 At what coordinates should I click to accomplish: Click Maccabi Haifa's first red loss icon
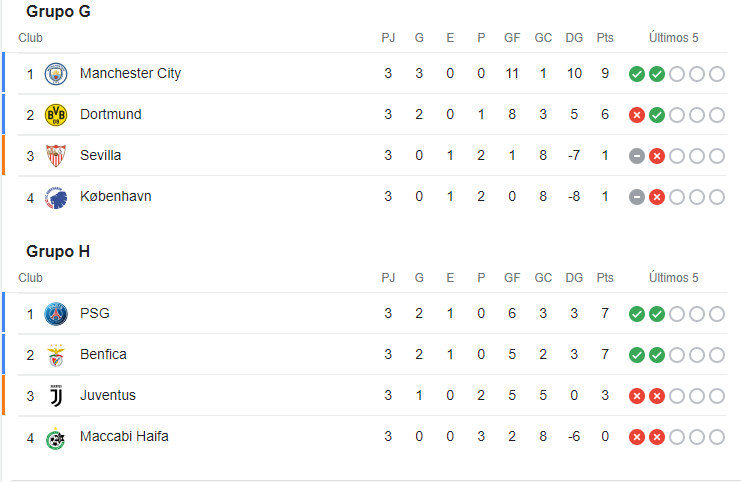click(636, 437)
